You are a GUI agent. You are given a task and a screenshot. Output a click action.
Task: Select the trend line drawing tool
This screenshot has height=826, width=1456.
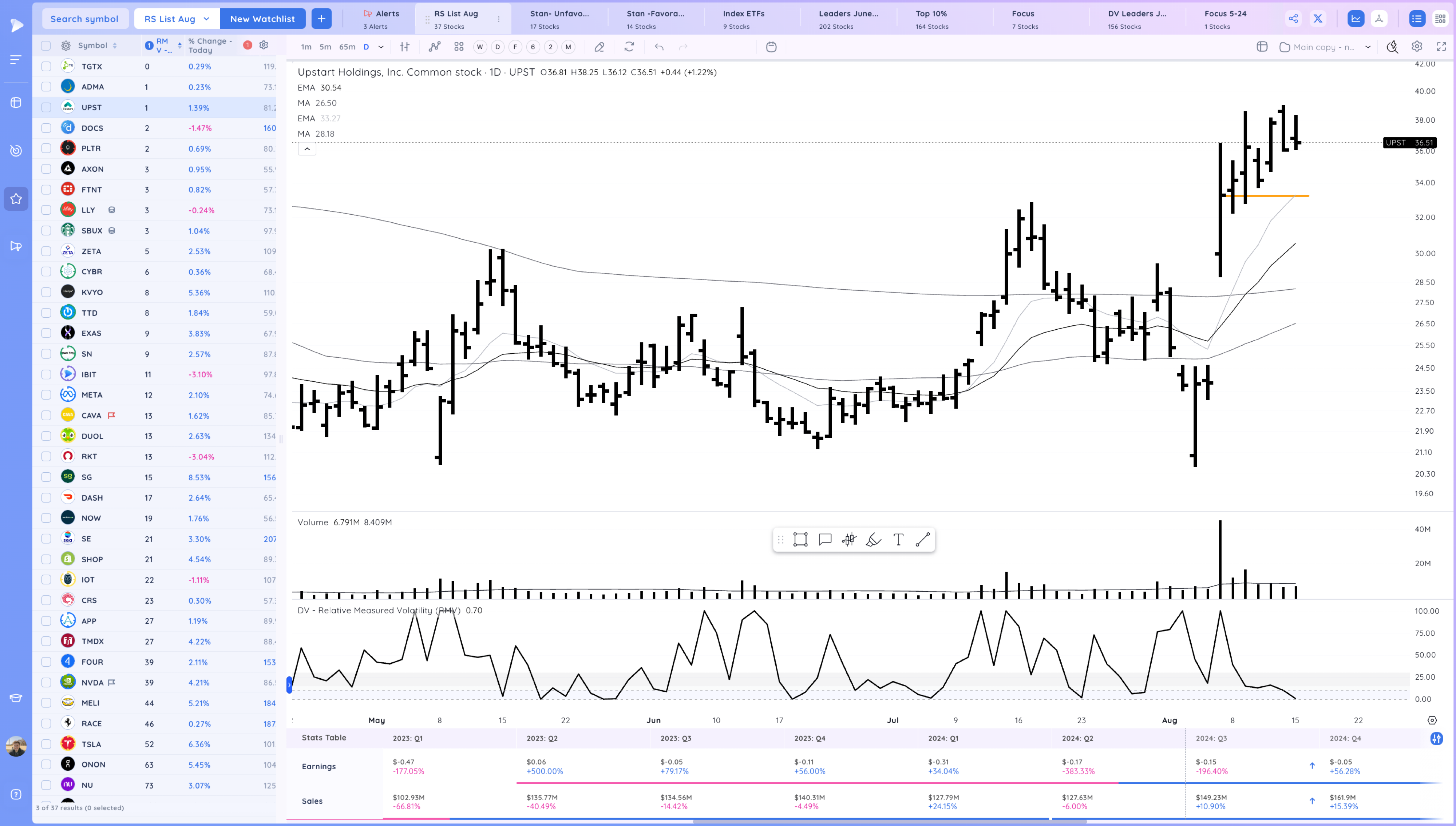tap(923, 540)
